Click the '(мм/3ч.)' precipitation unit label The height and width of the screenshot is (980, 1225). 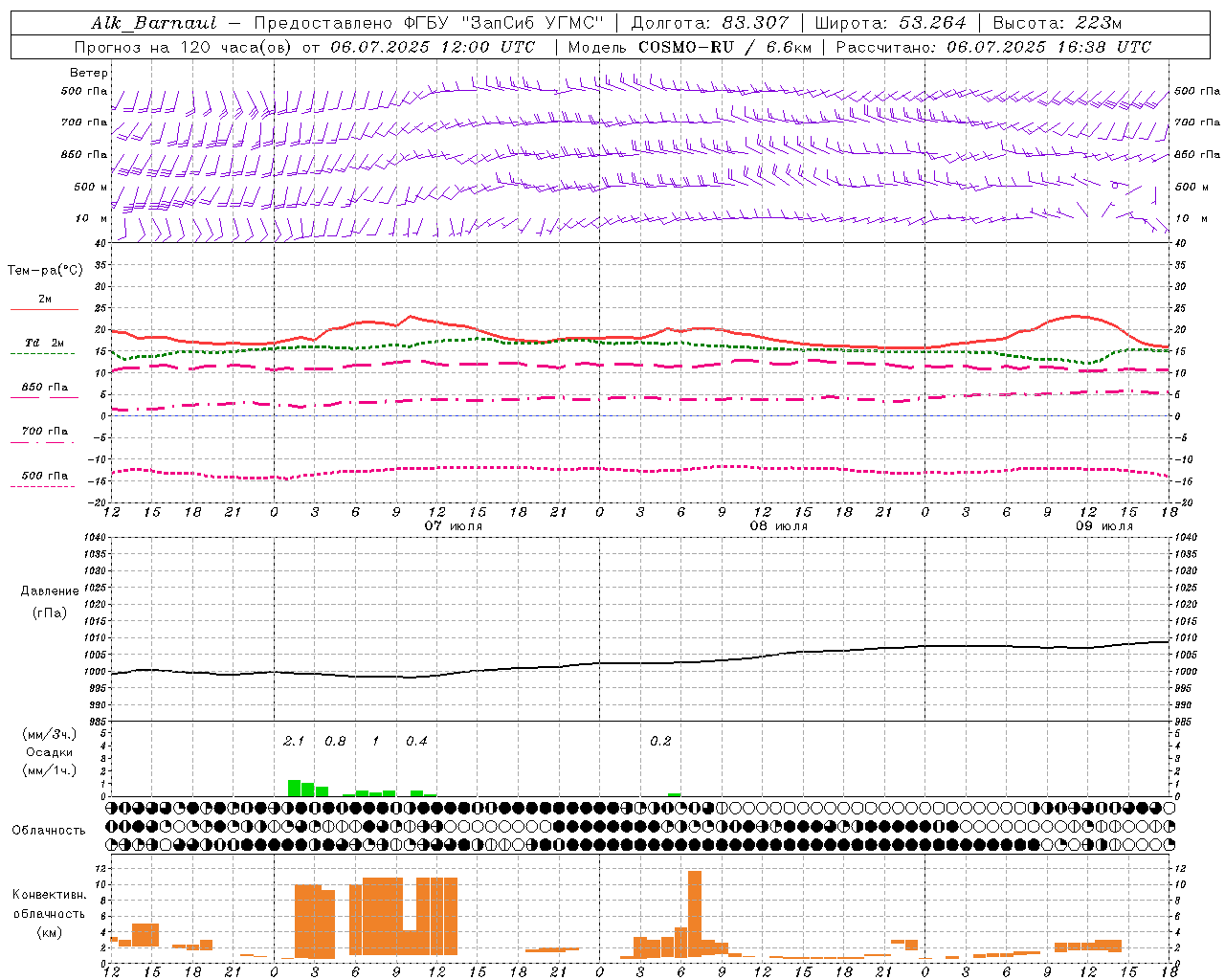[x=50, y=734]
